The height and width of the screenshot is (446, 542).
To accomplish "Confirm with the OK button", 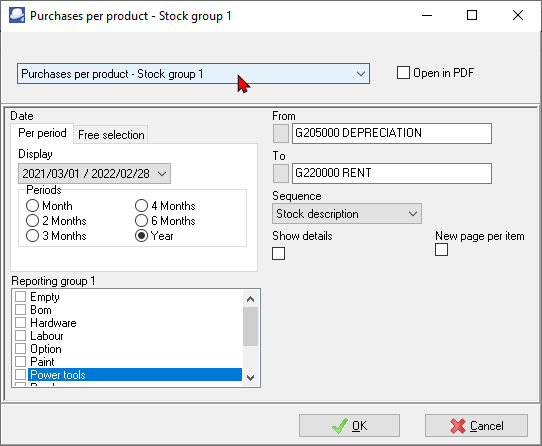I will [349, 426].
